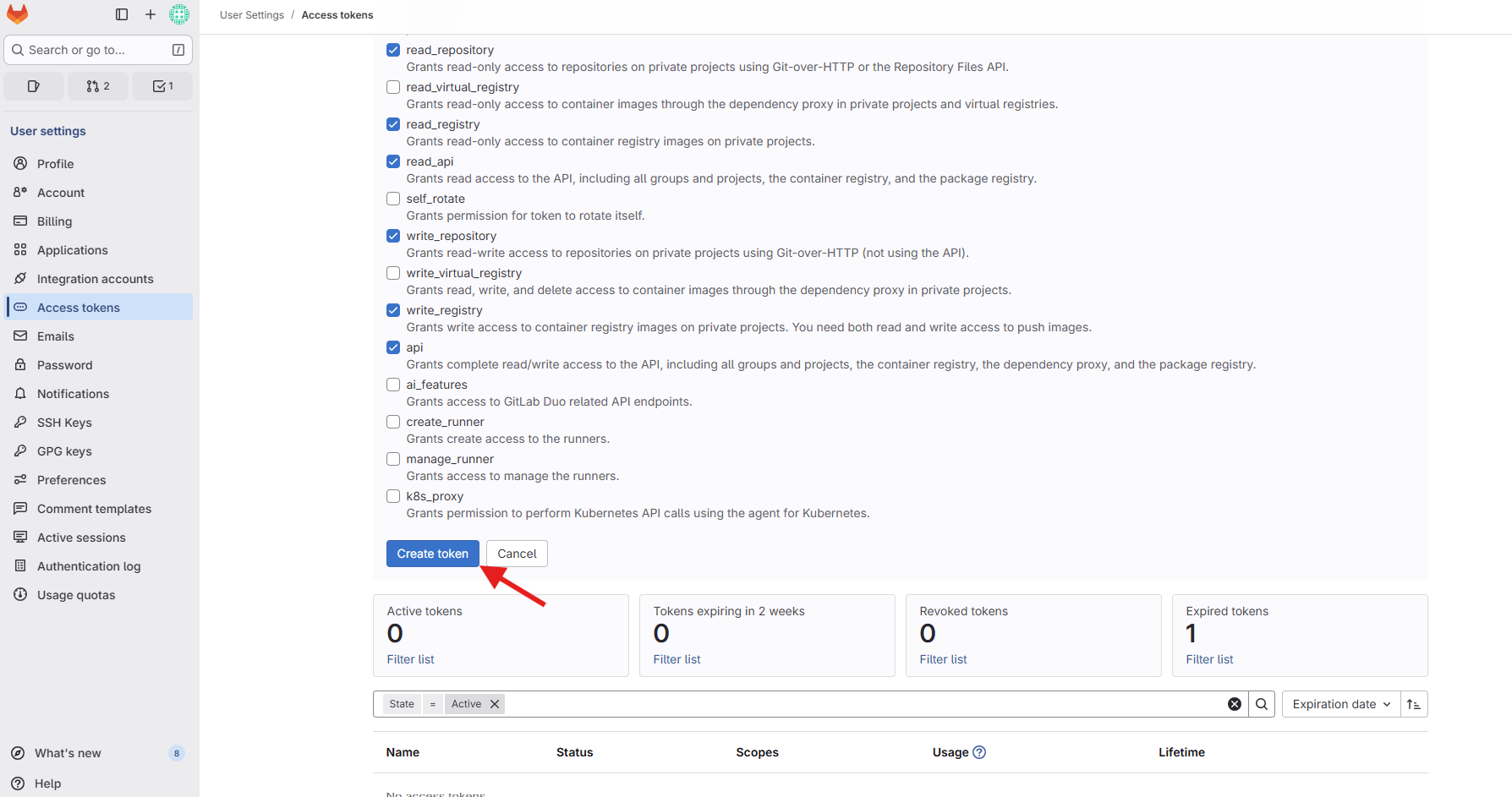
Task: Open the to-do list with count 1
Action: 162,85
